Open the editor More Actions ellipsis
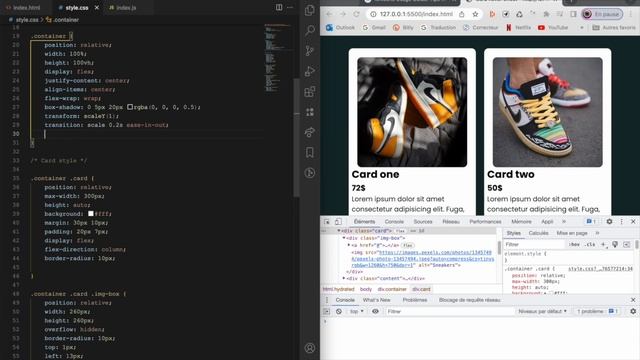Image resolution: width=640 pixels, height=360 pixels. pyautogui.click(x=290, y=7)
